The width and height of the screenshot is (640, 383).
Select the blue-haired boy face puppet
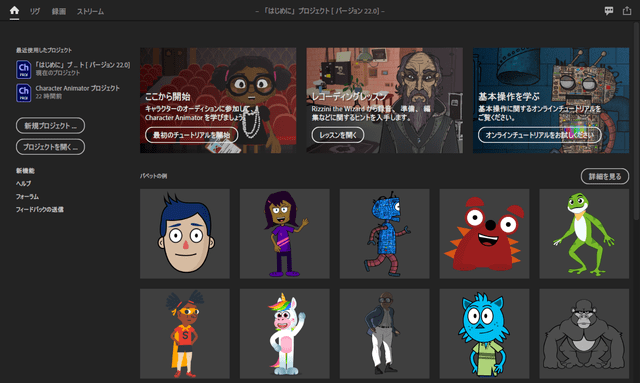[185, 234]
